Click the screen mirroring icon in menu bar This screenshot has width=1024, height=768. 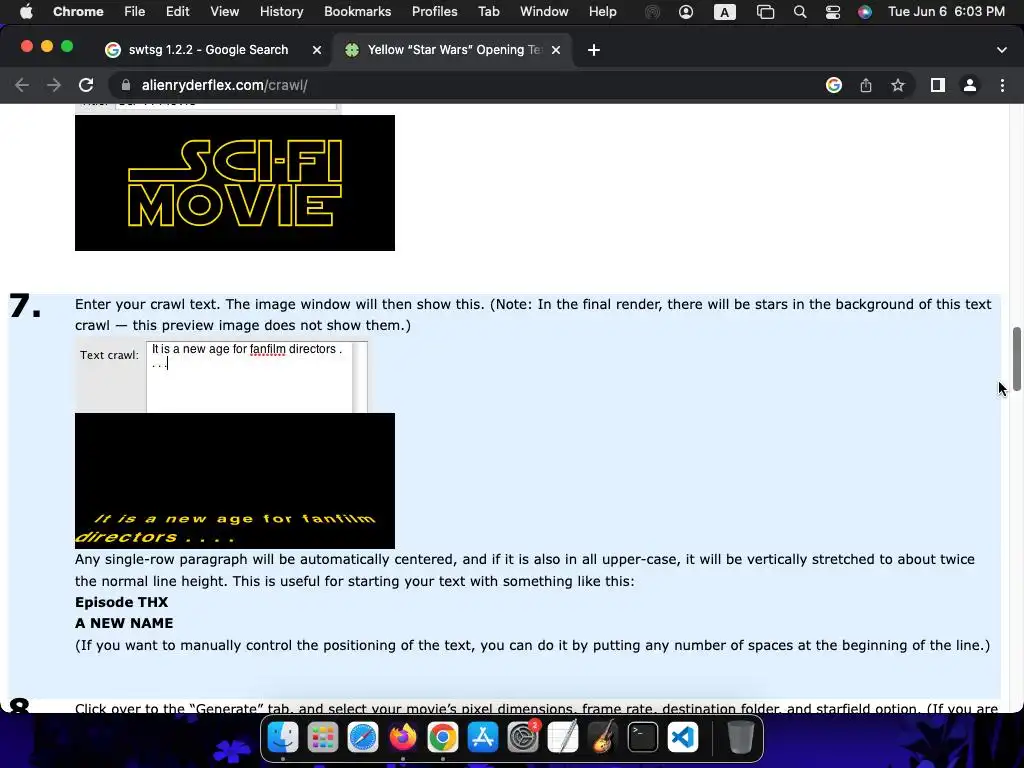click(765, 12)
